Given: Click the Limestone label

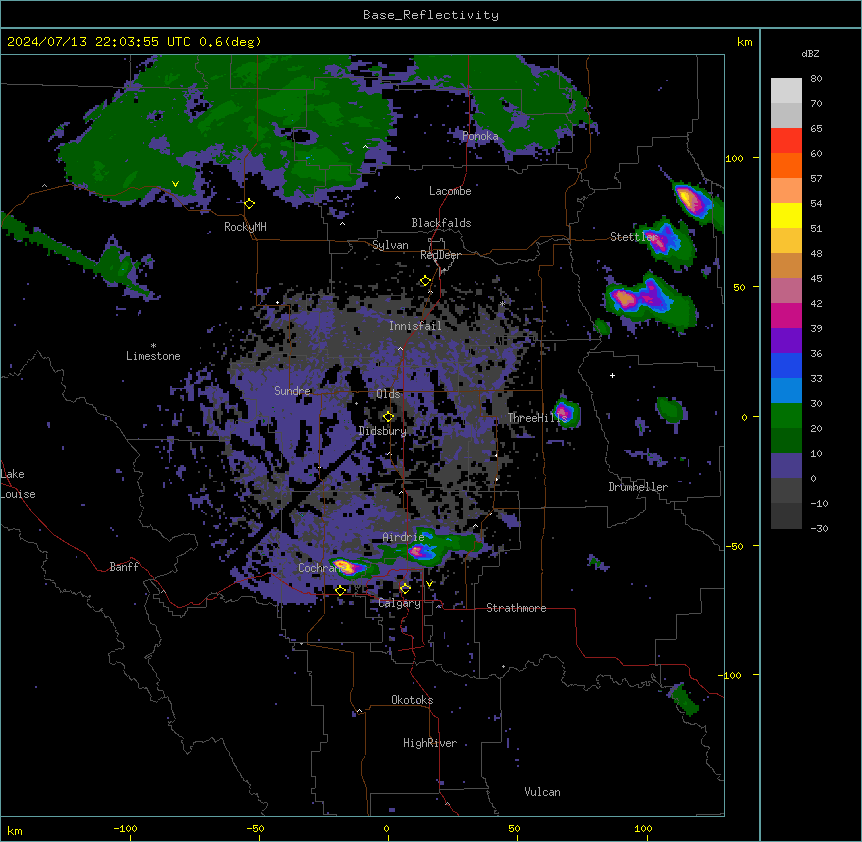Looking at the screenshot, I should pos(153,356).
